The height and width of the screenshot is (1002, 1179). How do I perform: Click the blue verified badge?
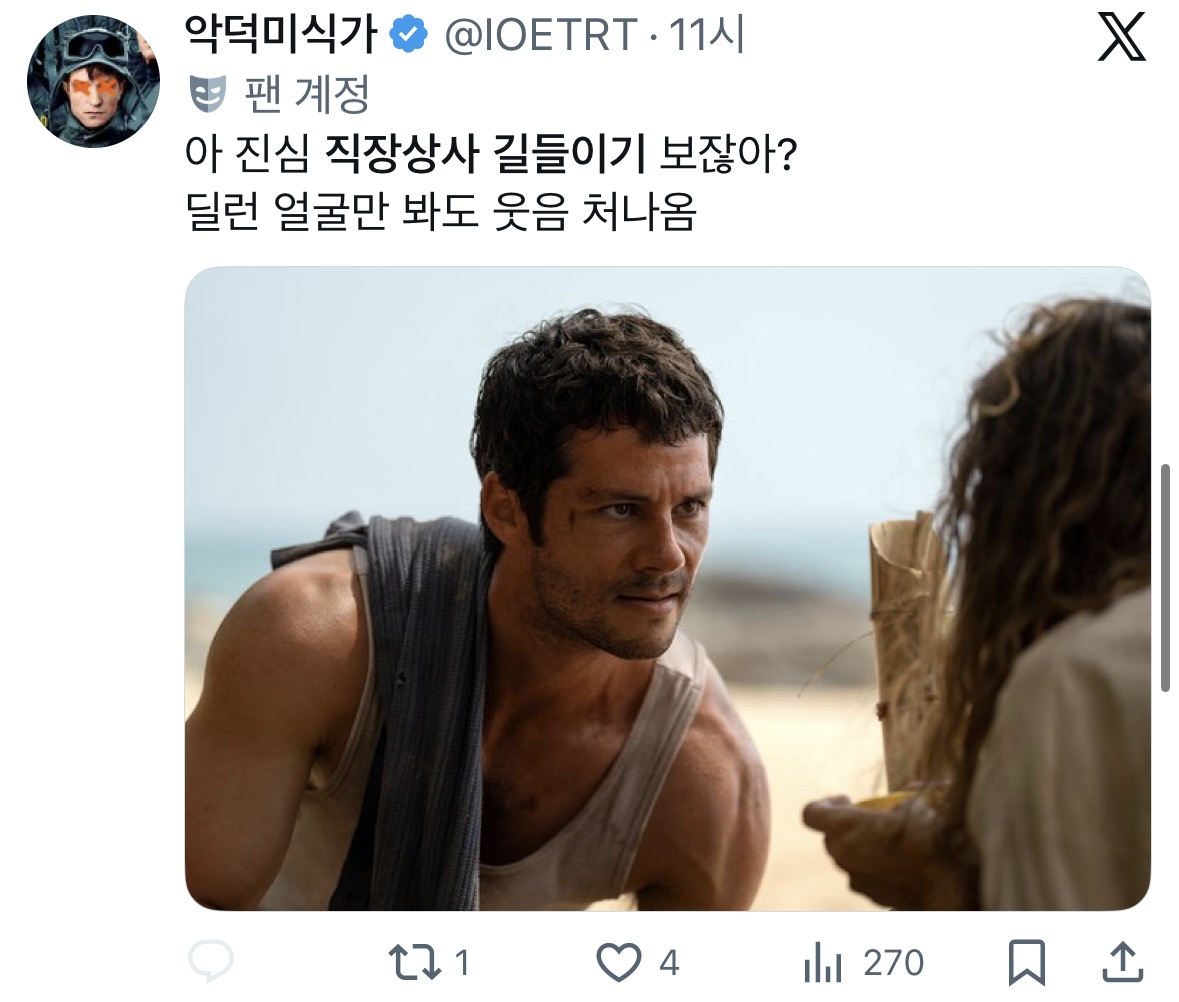point(409,35)
